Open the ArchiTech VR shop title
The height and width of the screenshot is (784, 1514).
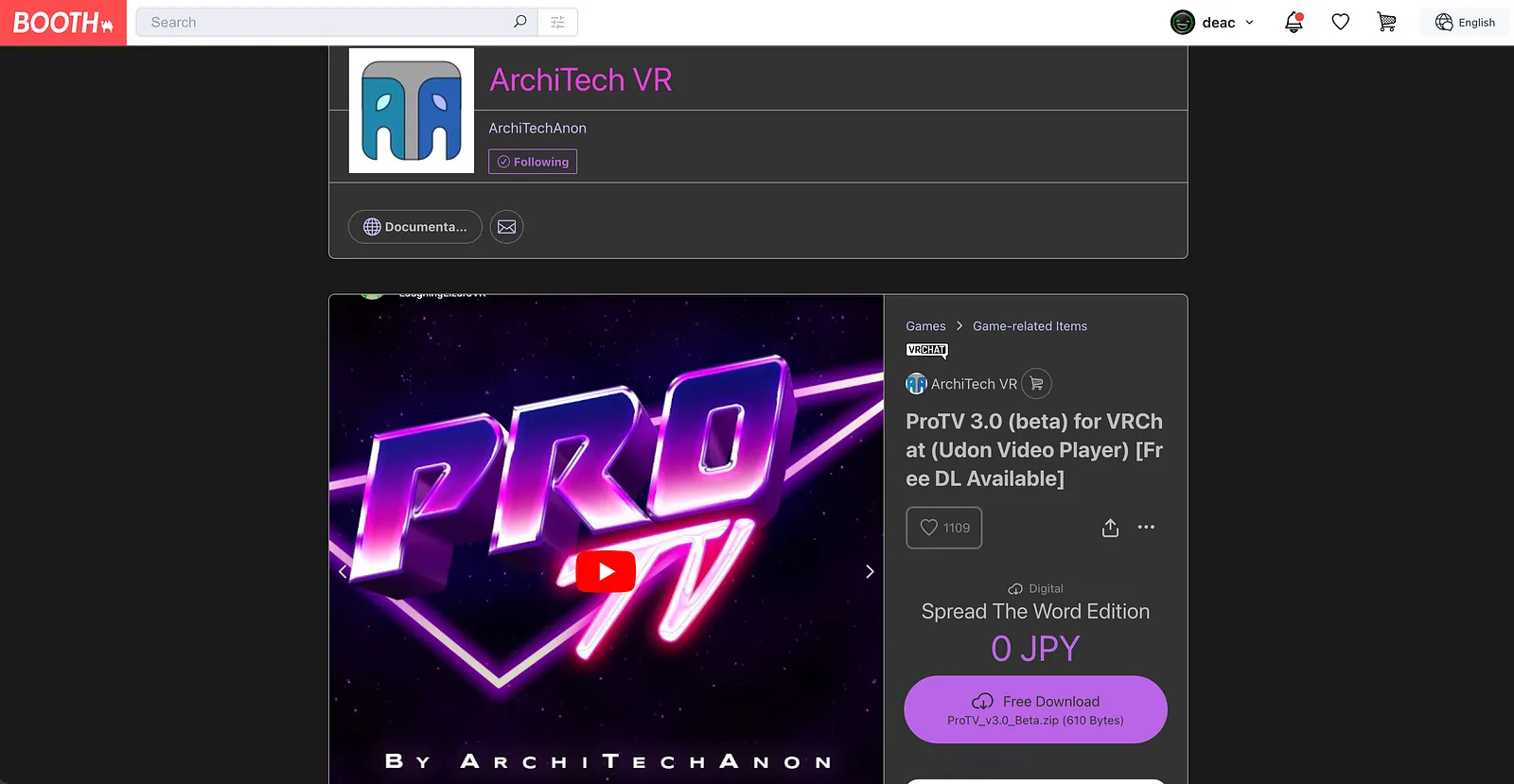point(581,80)
